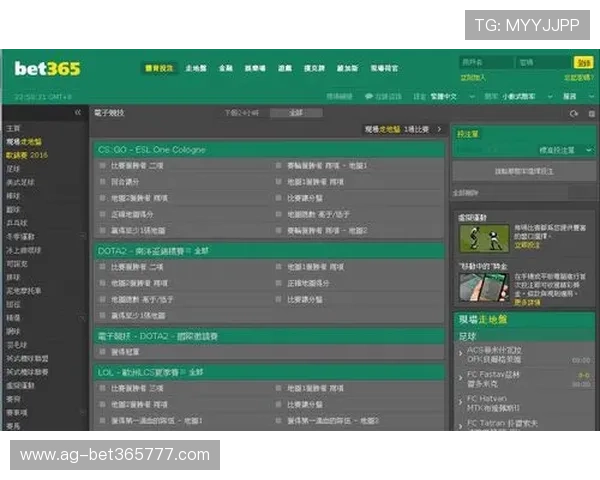Click the live chat speech bubble icon

coord(368,96)
